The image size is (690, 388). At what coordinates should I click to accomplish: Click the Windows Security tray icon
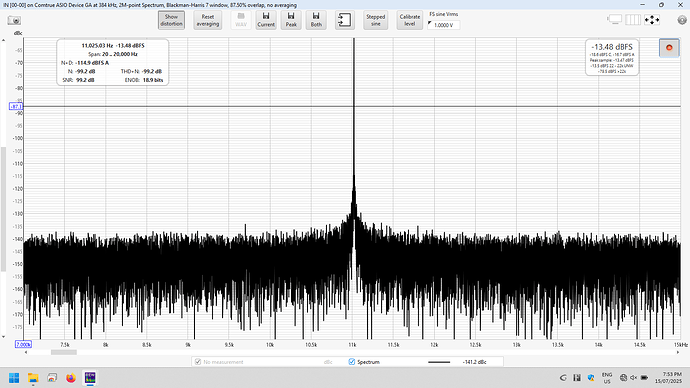click(x=591, y=377)
